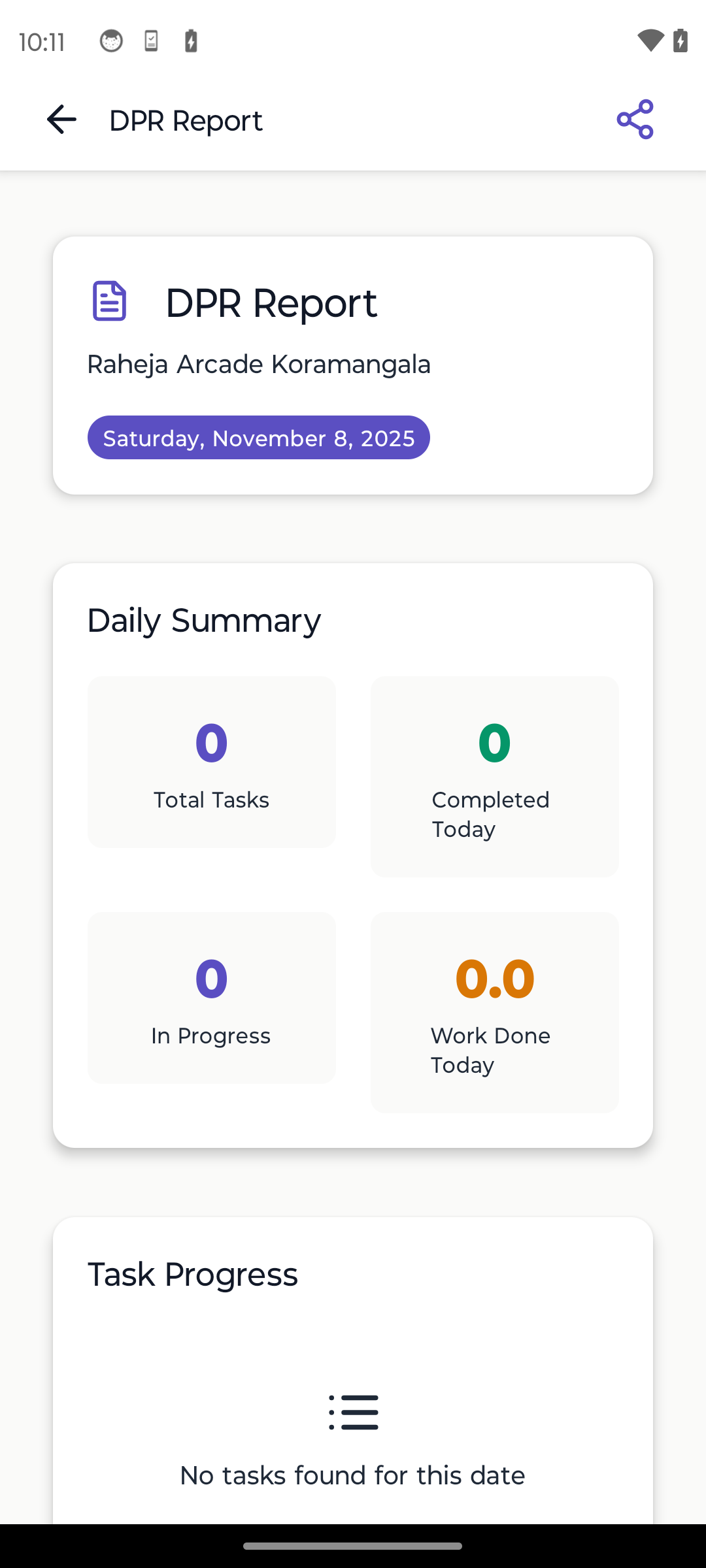Tap the bottom navigation gesture bar
This screenshot has width=706, height=1568.
coord(353,1546)
